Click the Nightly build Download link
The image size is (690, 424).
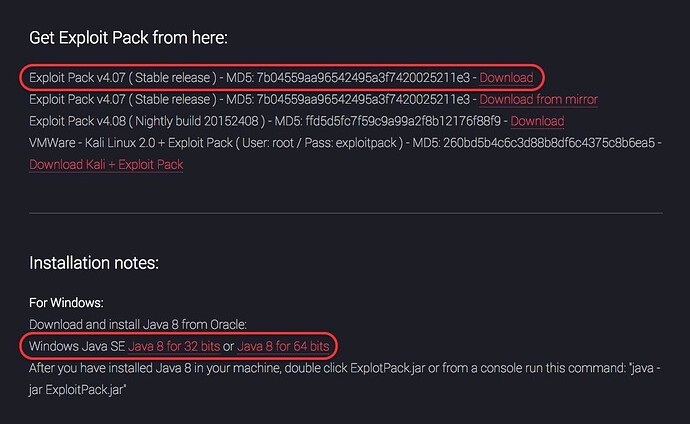[x=537, y=121]
